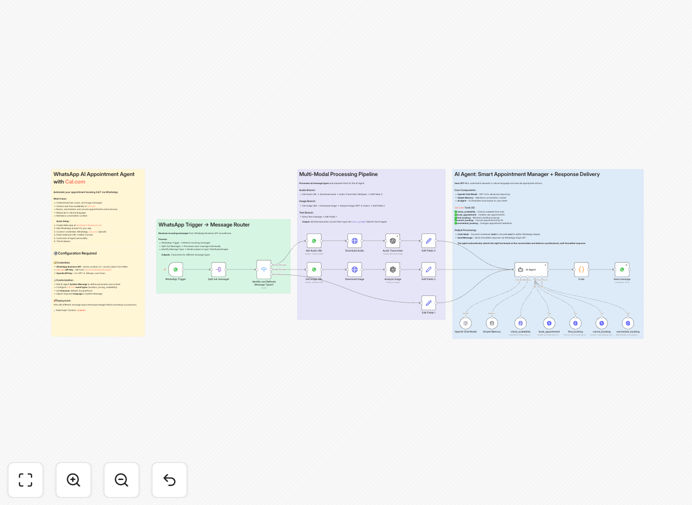692x505 pixels.
Task: Click the 'Configuration Required' heading in yellow note
Action: (x=77, y=253)
